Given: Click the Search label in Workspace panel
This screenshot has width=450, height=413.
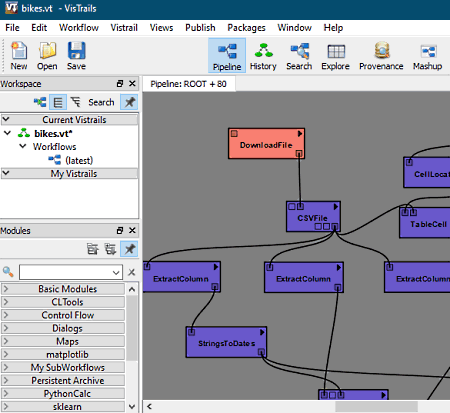Looking at the screenshot, I should click(x=101, y=102).
